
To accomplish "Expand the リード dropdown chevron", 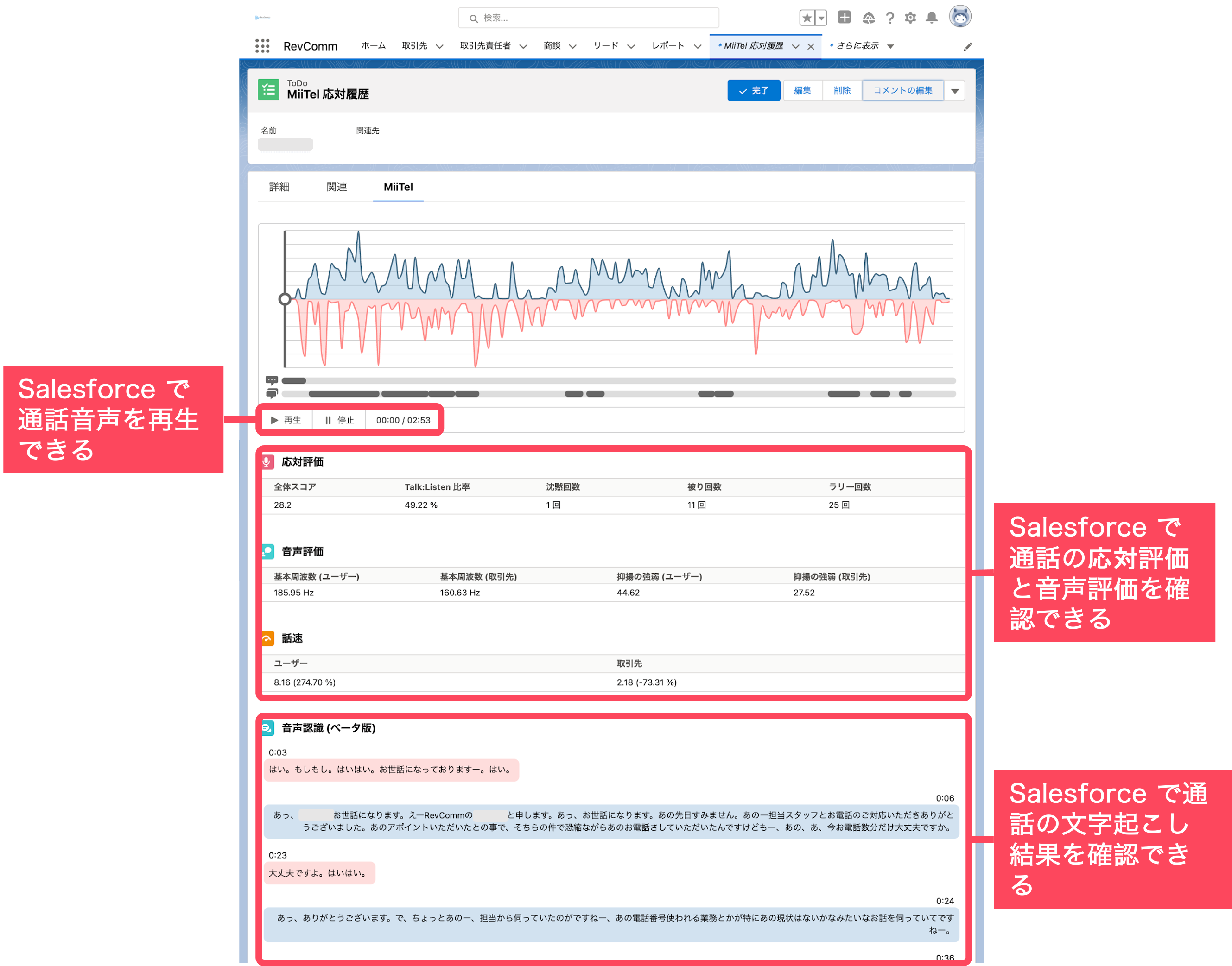I will coord(631,47).
